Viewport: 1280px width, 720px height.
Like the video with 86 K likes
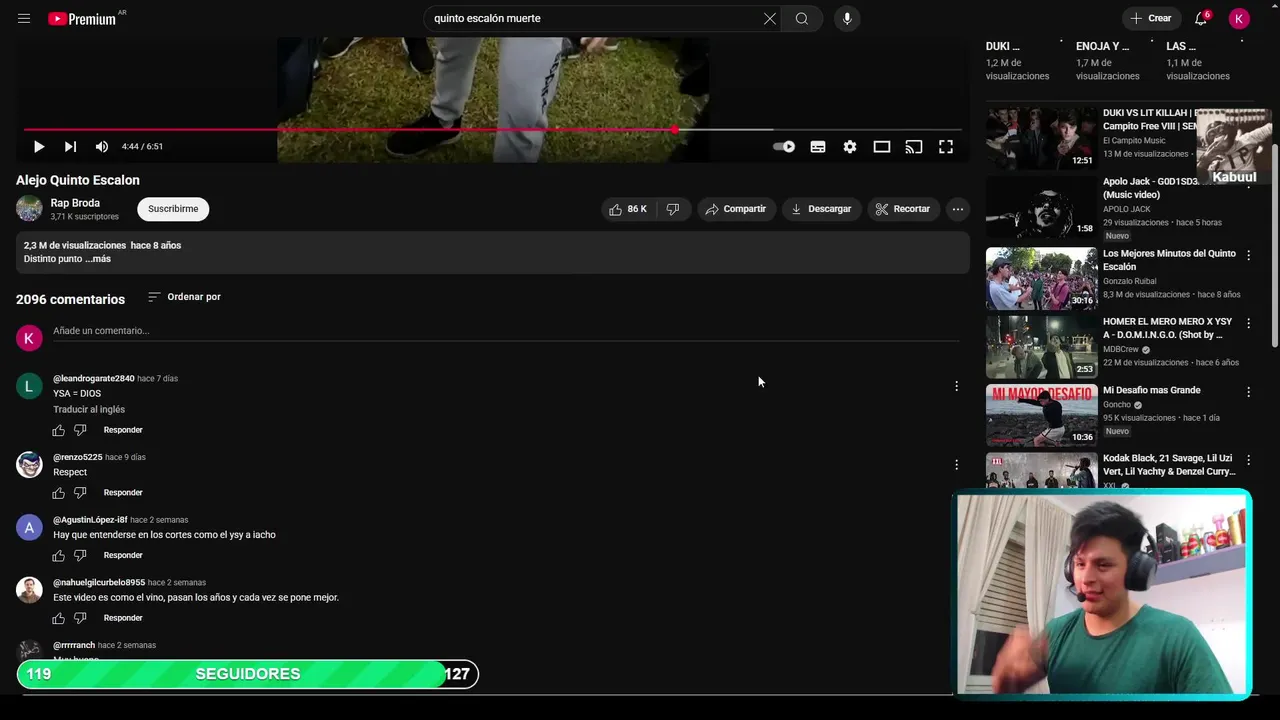[628, 209]
